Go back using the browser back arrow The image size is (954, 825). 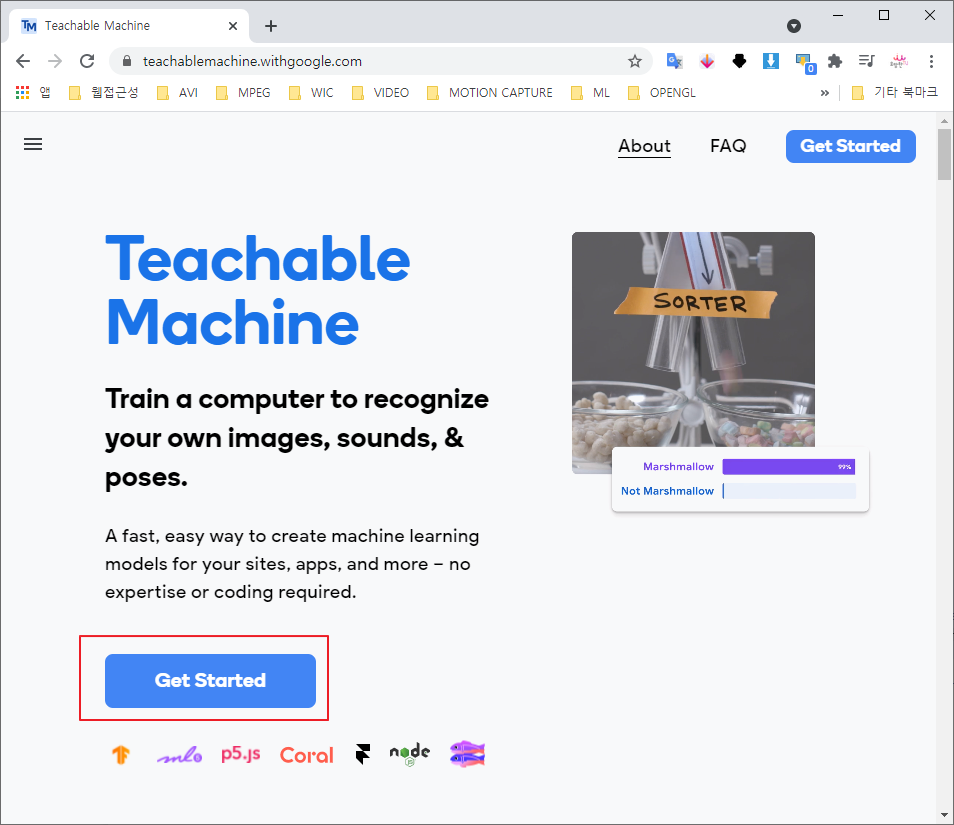click(23, 61)
